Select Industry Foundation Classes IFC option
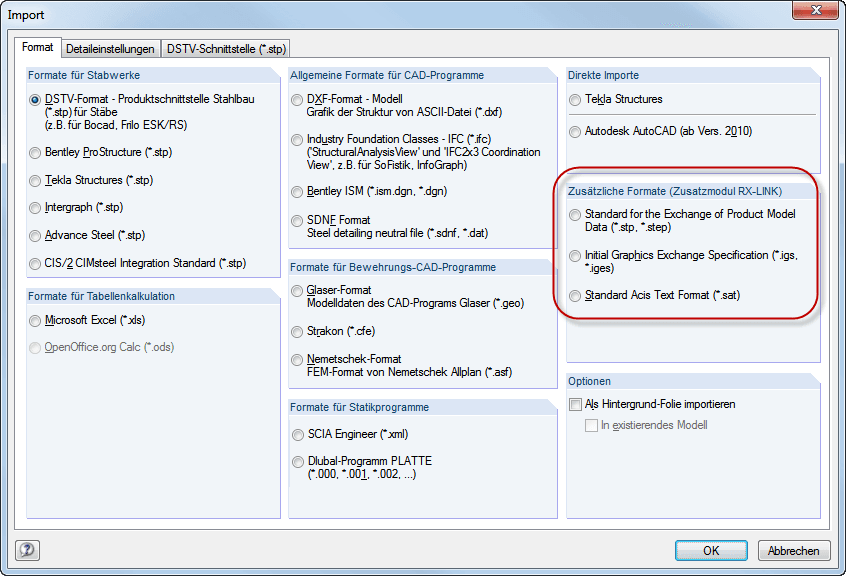Image resolution: width=846 pixels, height=576 pixels. [x=297, y=139]
